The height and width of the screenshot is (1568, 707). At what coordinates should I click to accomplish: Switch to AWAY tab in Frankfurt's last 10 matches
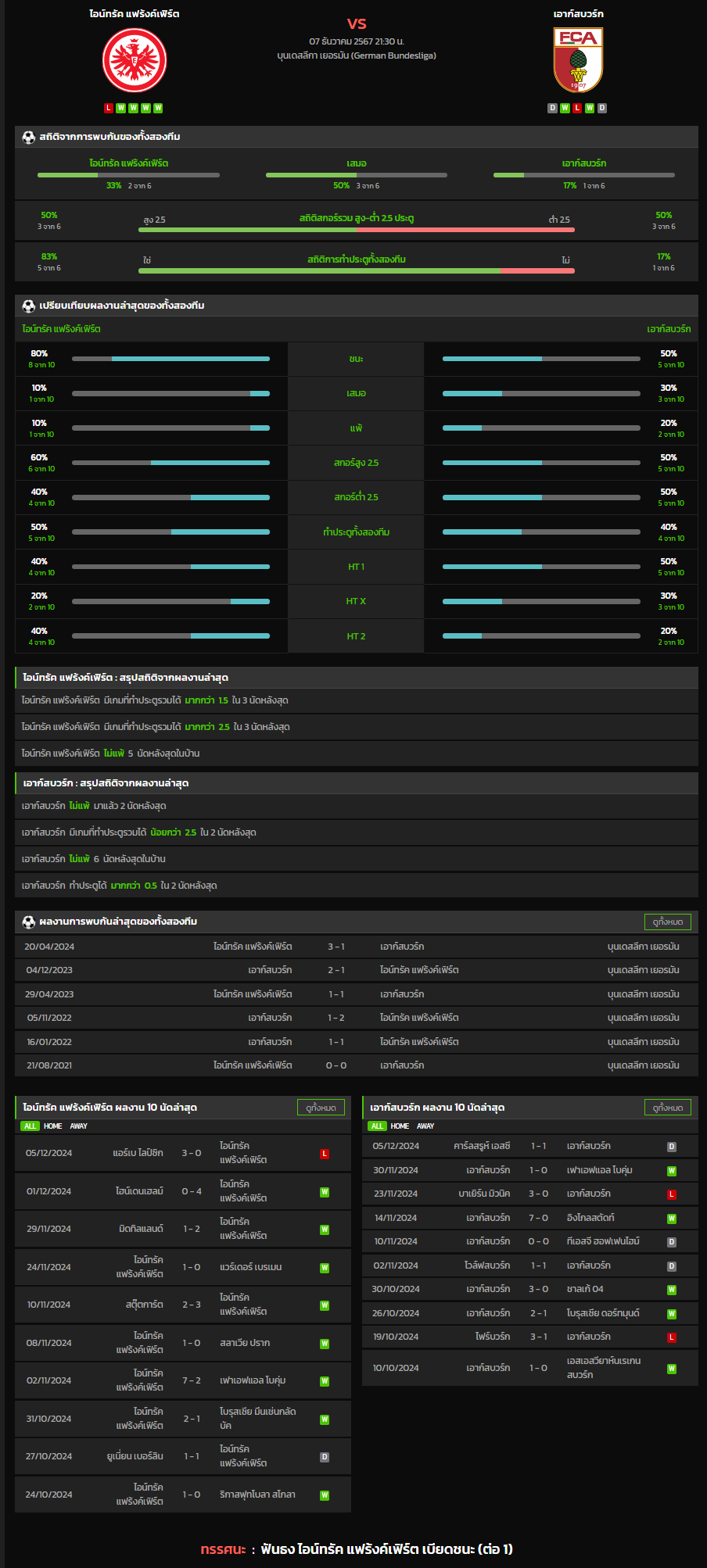[79, 1126]
